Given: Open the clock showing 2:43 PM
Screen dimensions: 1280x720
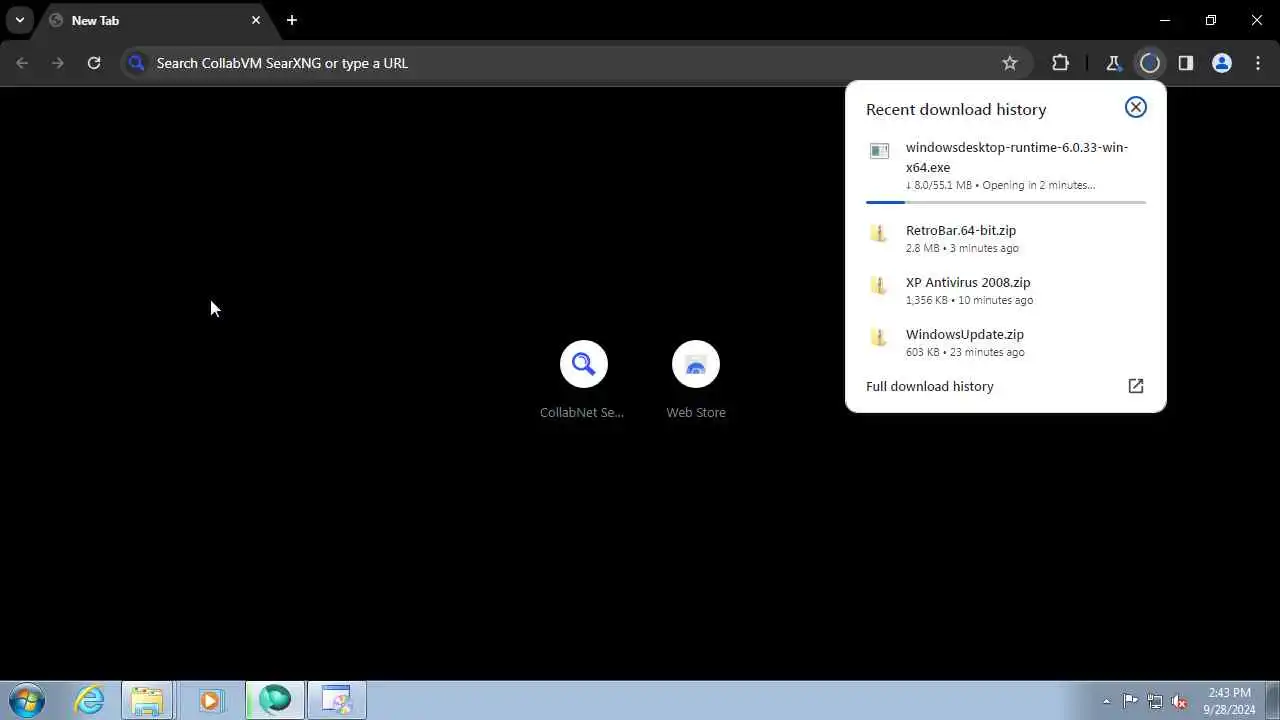Looking at the screenshot, I should pos(1229,700).
